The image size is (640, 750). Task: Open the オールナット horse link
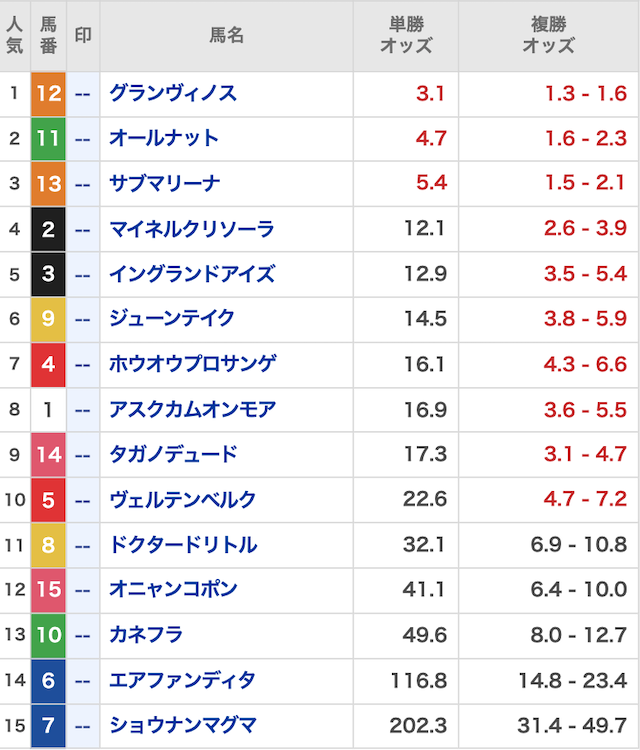[164, 138]
